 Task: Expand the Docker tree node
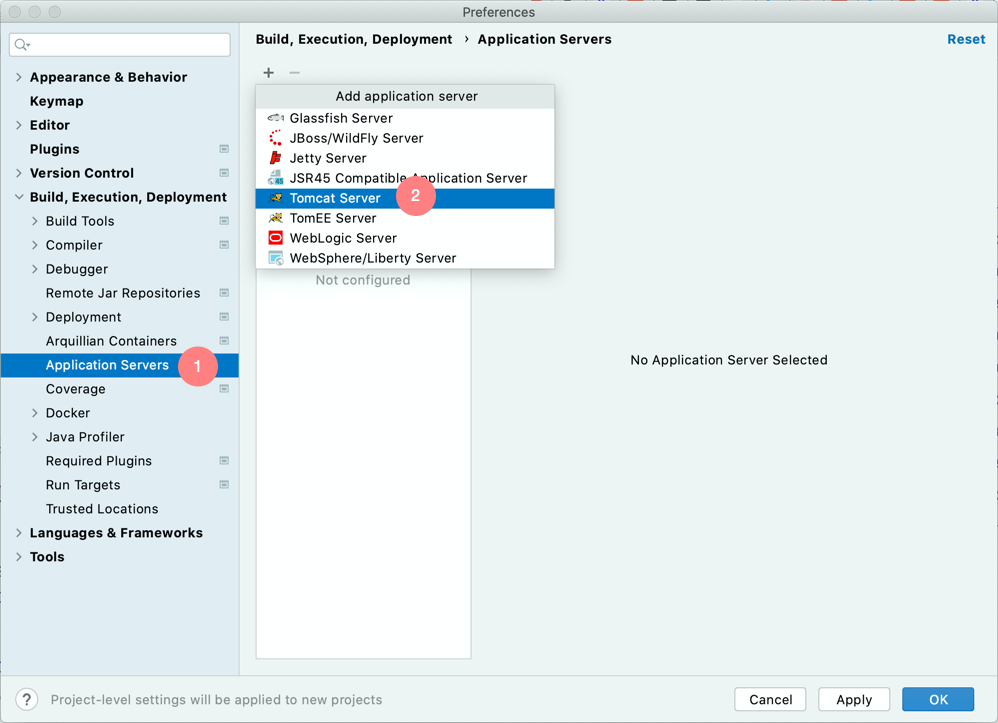(34, 413)
